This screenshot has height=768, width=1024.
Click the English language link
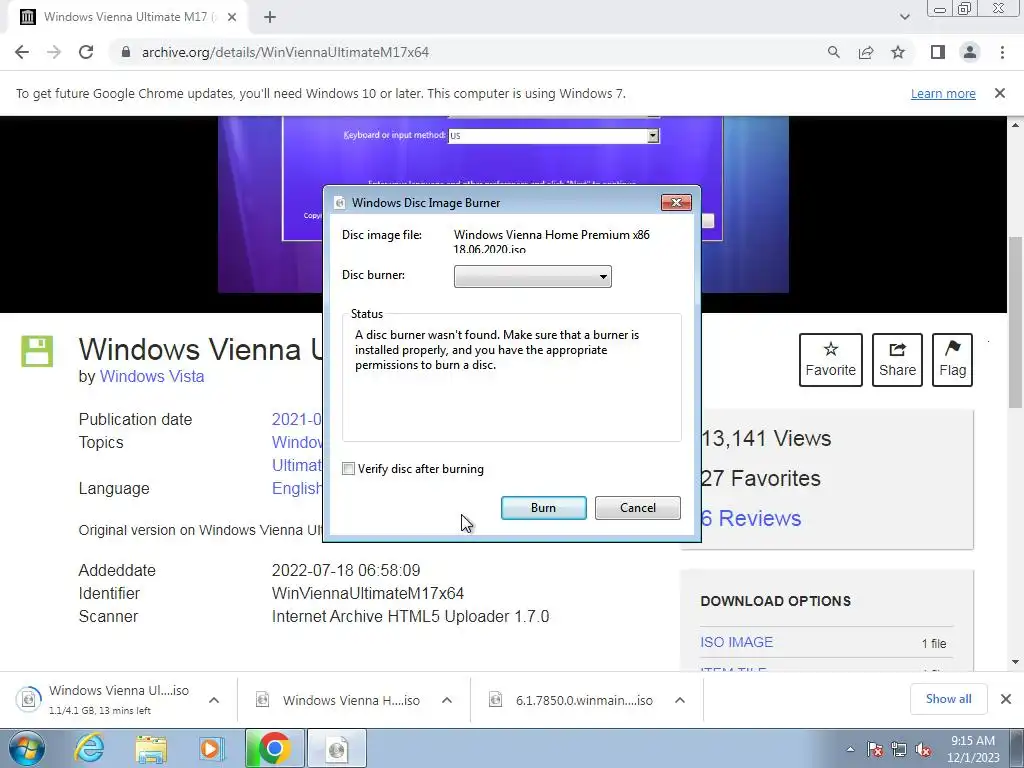[297, 488]
